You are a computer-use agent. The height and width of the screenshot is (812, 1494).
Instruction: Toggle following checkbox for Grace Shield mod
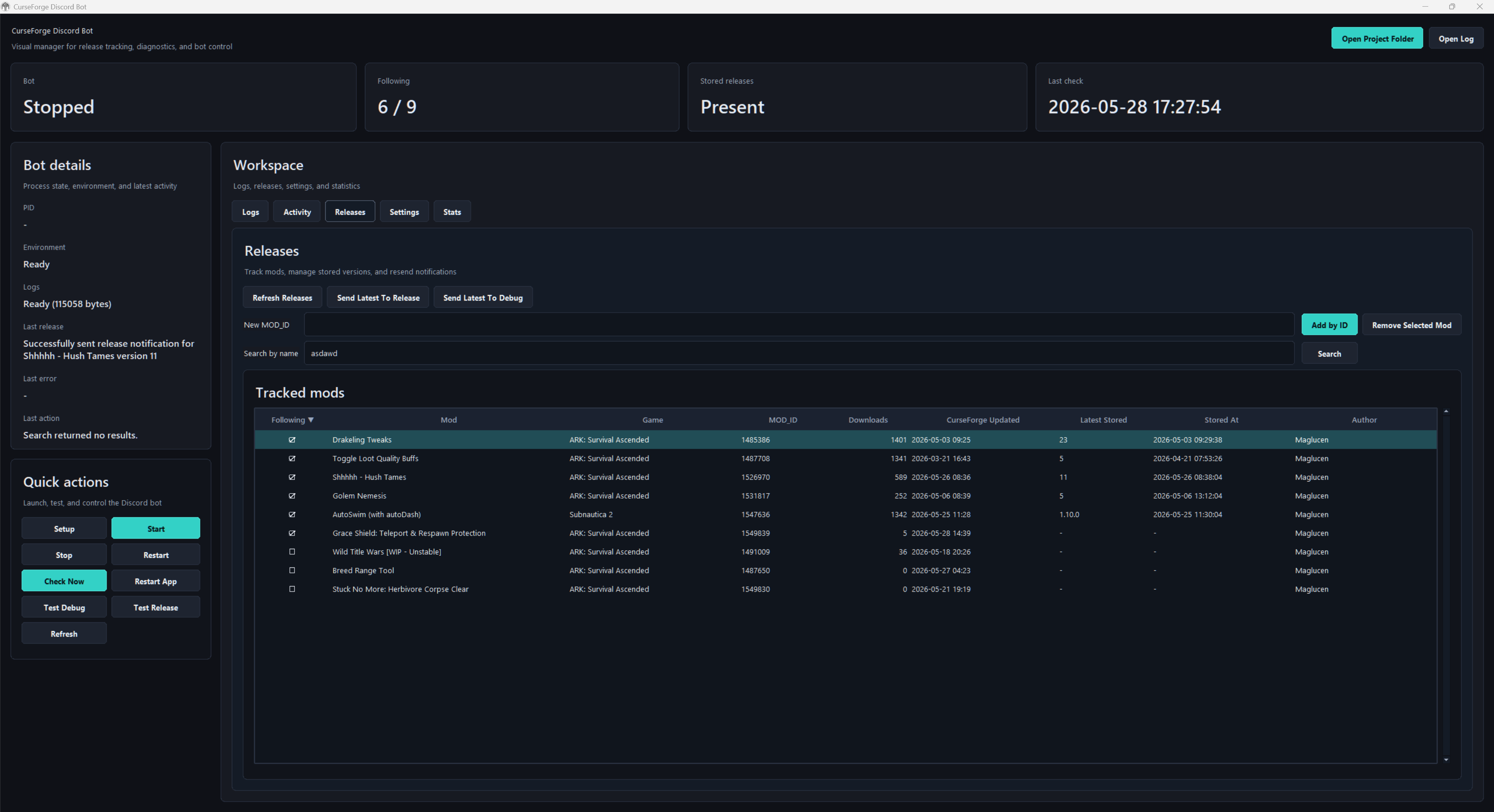click(x=292, y=533)
